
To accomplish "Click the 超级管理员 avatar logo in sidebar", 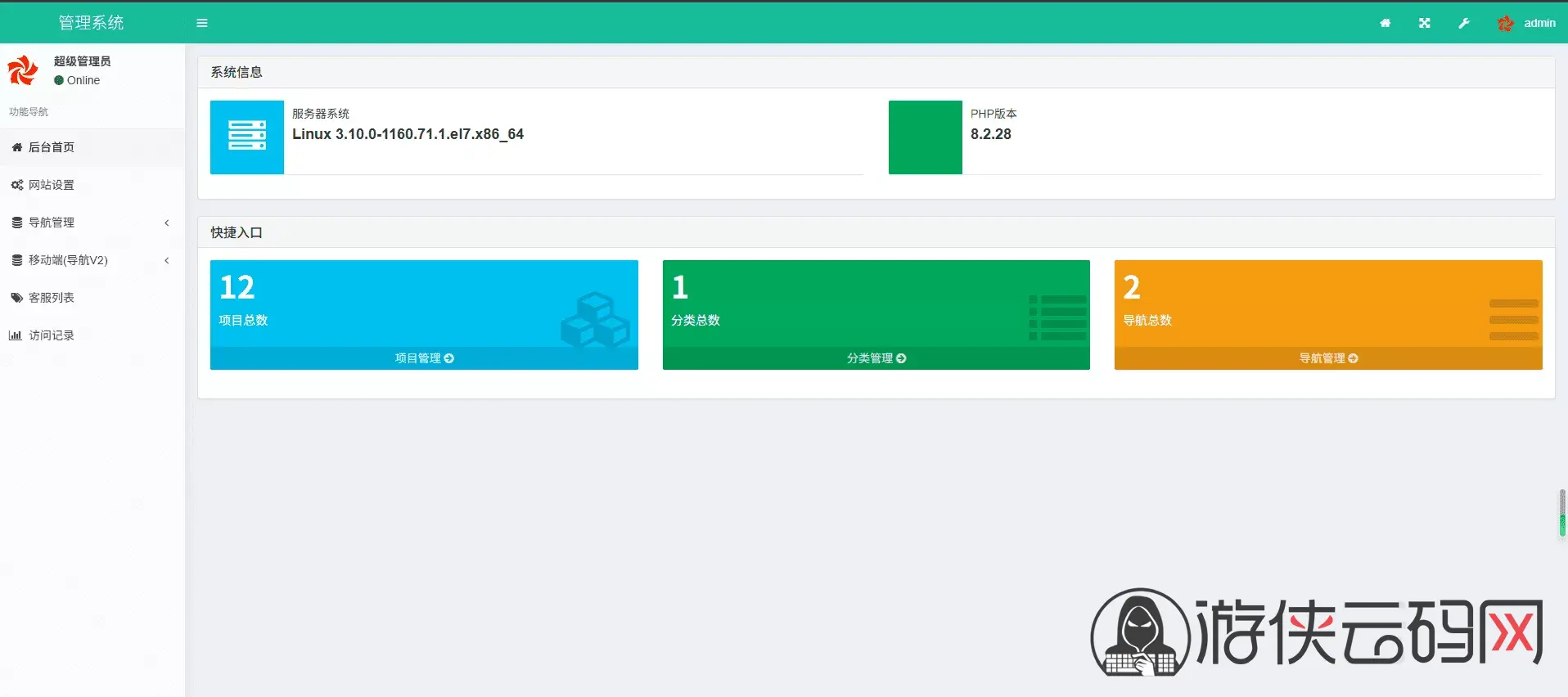I will pyautogui.click(x=23, y=70).
